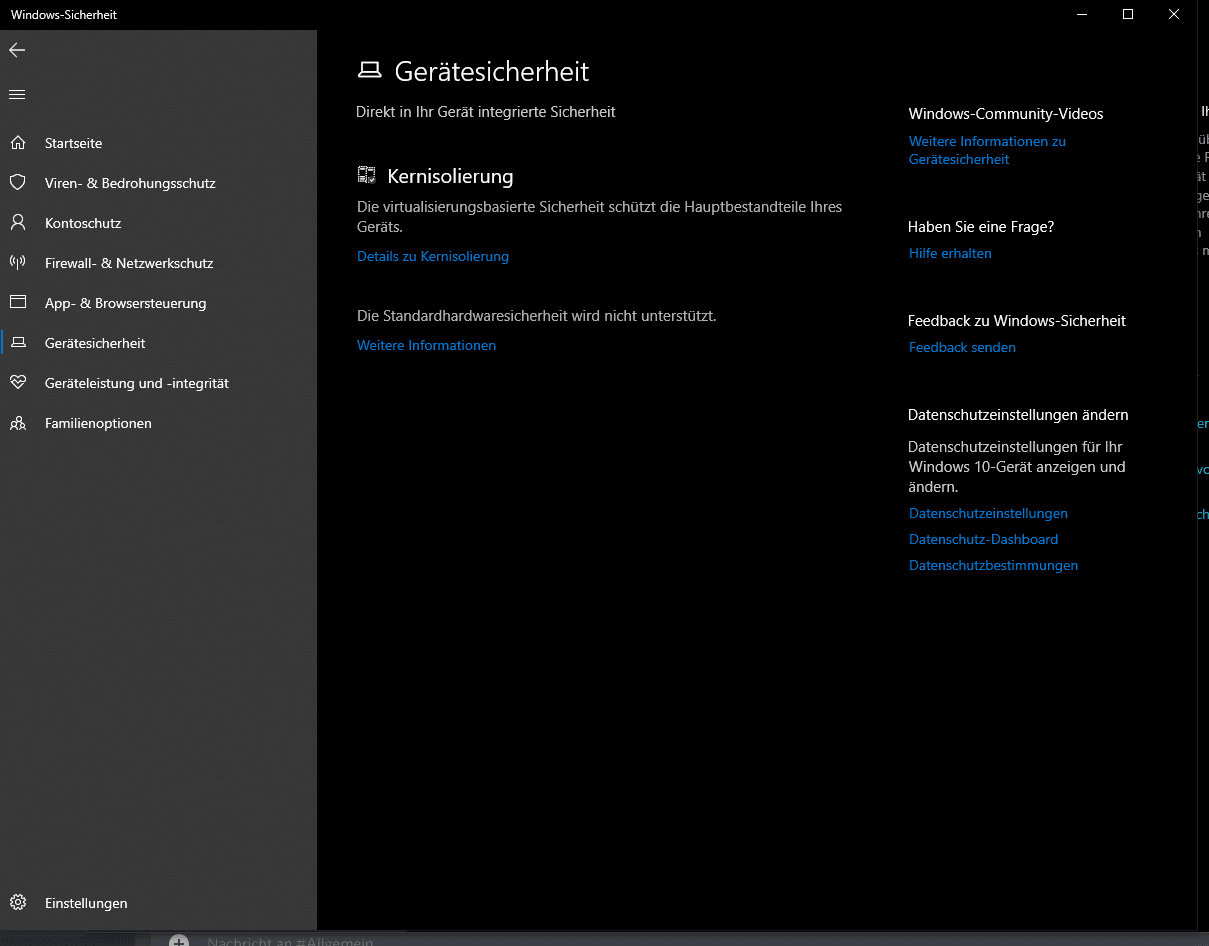Click the Datenschutzbestimmungen link

pyautogui.click(x=993, y=566)
